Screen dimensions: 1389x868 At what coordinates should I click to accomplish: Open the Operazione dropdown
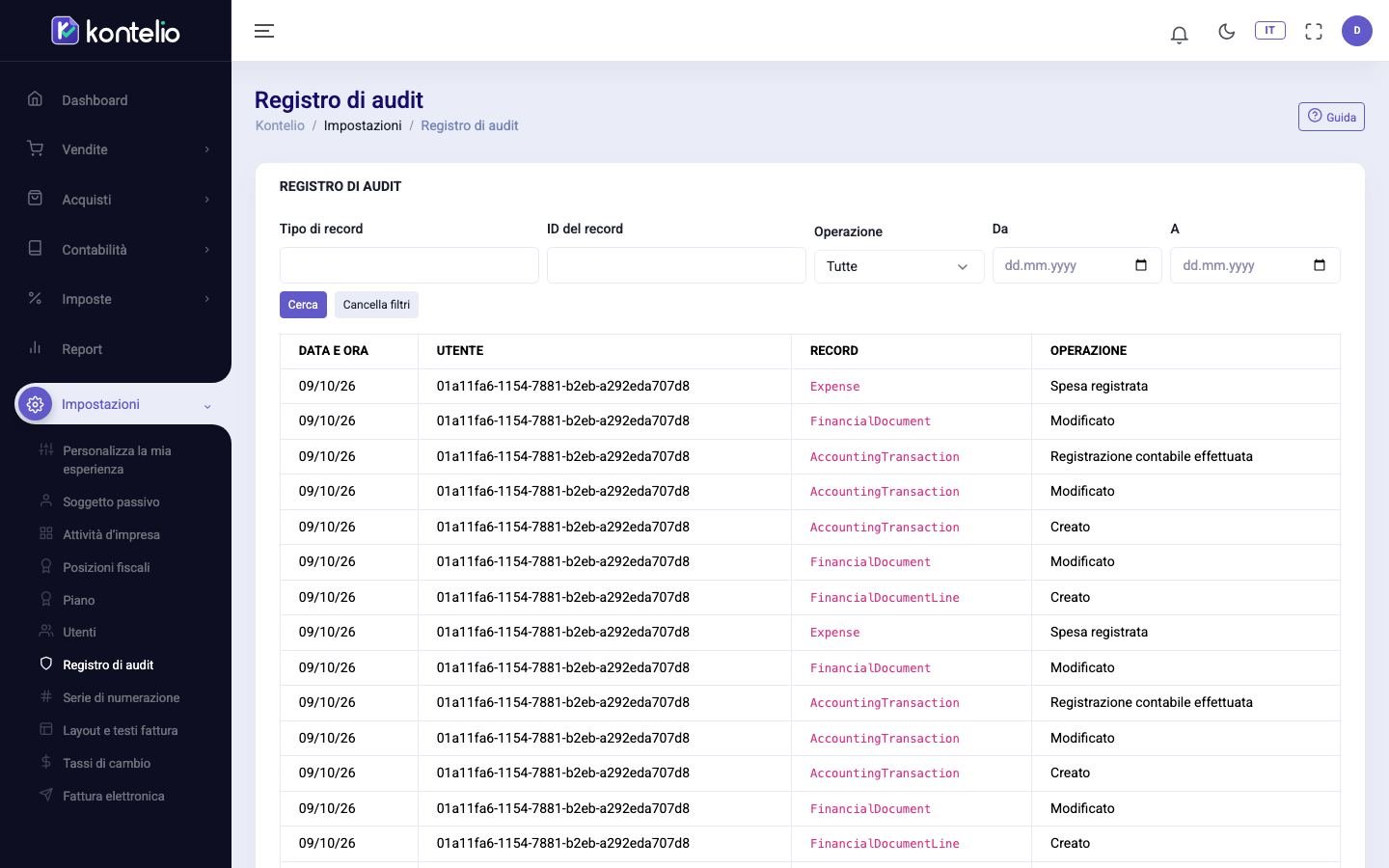899,266
